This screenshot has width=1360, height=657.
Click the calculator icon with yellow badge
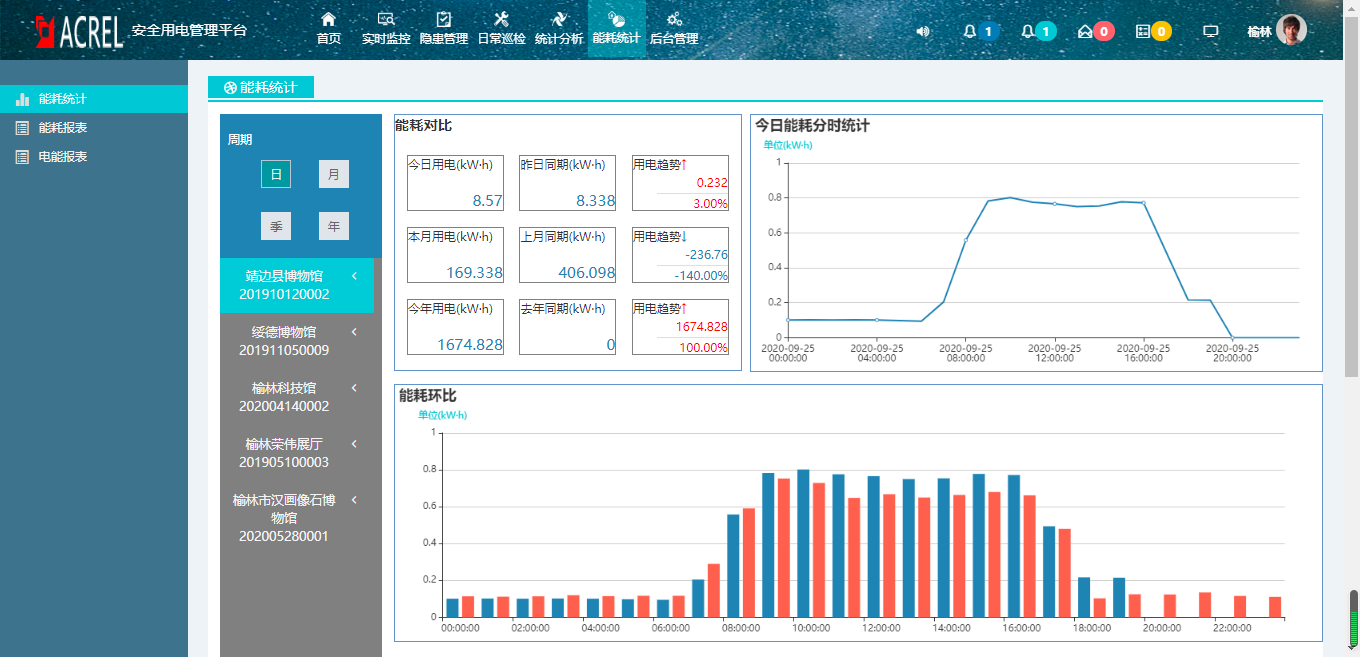[x=1143, y=31]
